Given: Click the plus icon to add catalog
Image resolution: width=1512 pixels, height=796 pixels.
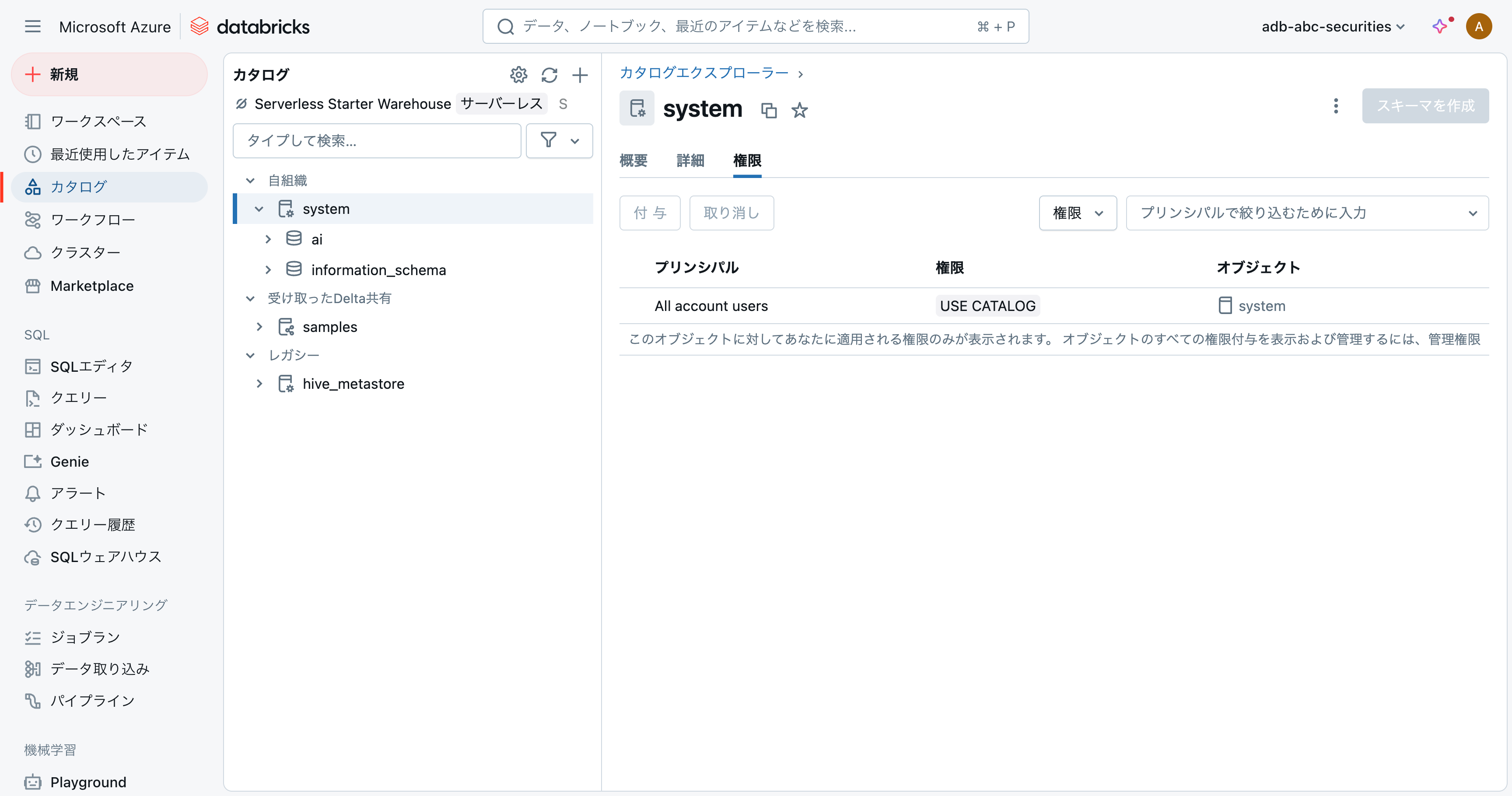Looking at the screenshot, I should [580, 75].
